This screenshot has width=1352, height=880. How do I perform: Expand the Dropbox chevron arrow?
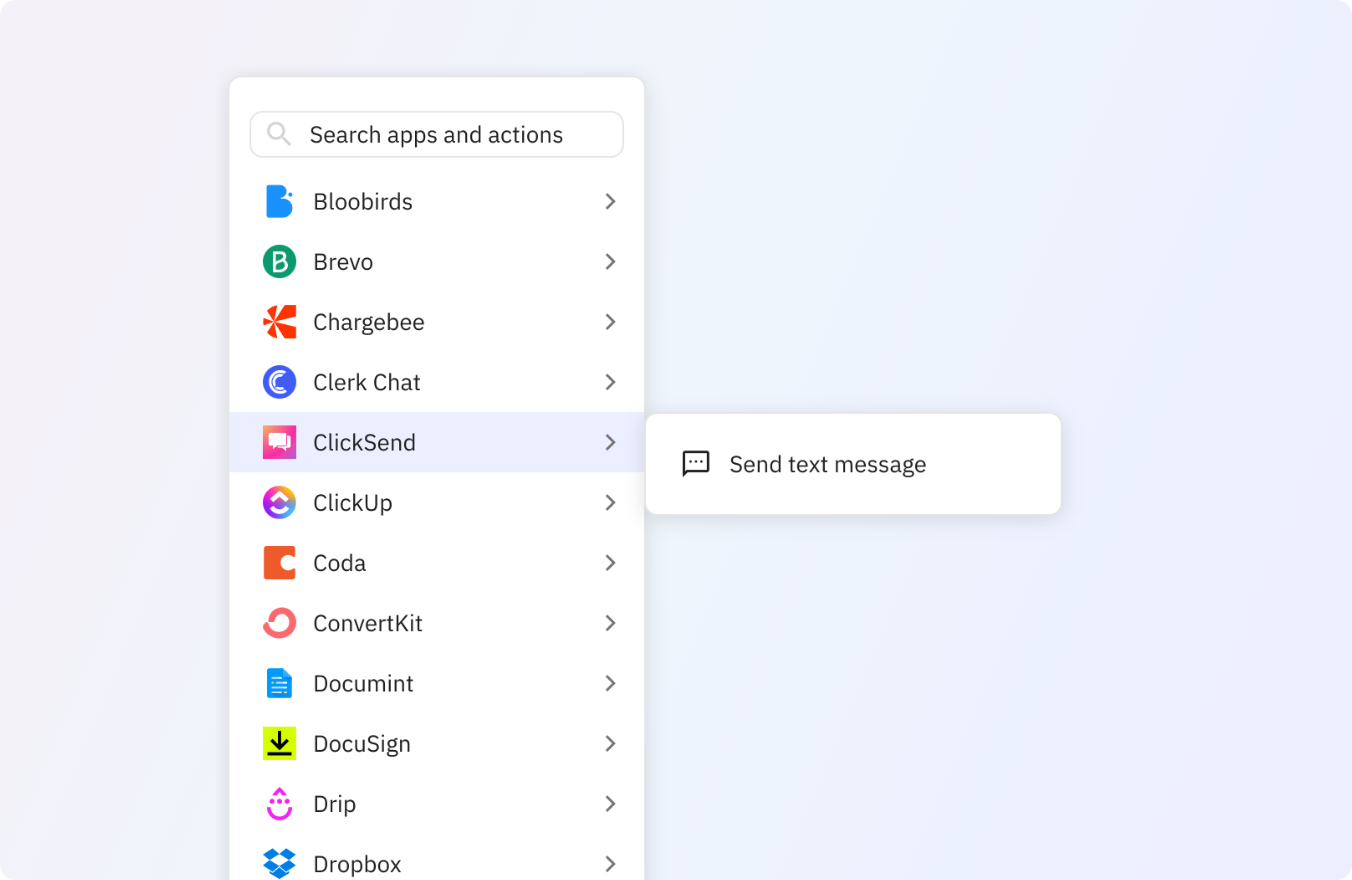click(610, 863)
